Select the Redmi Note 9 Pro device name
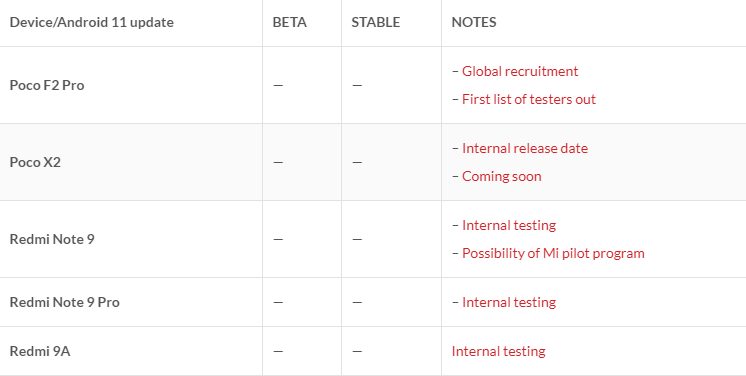 [64, 303]
